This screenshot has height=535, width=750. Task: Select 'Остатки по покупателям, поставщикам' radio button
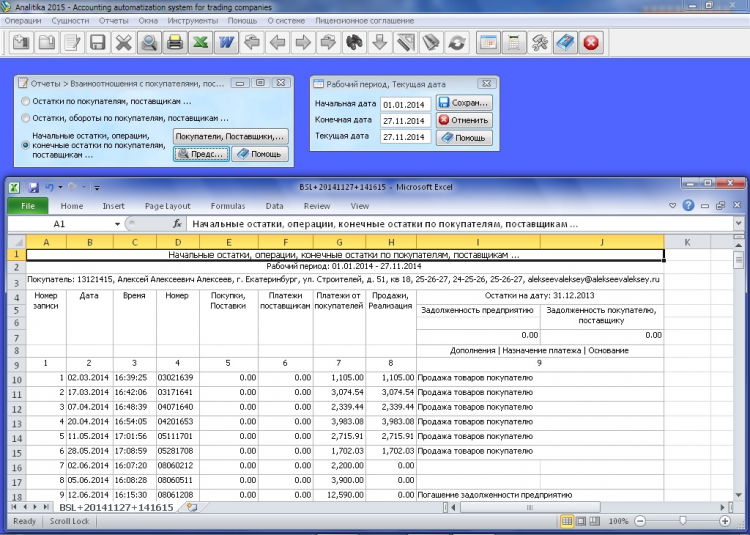pyautogui.click(x=26, y=102)
